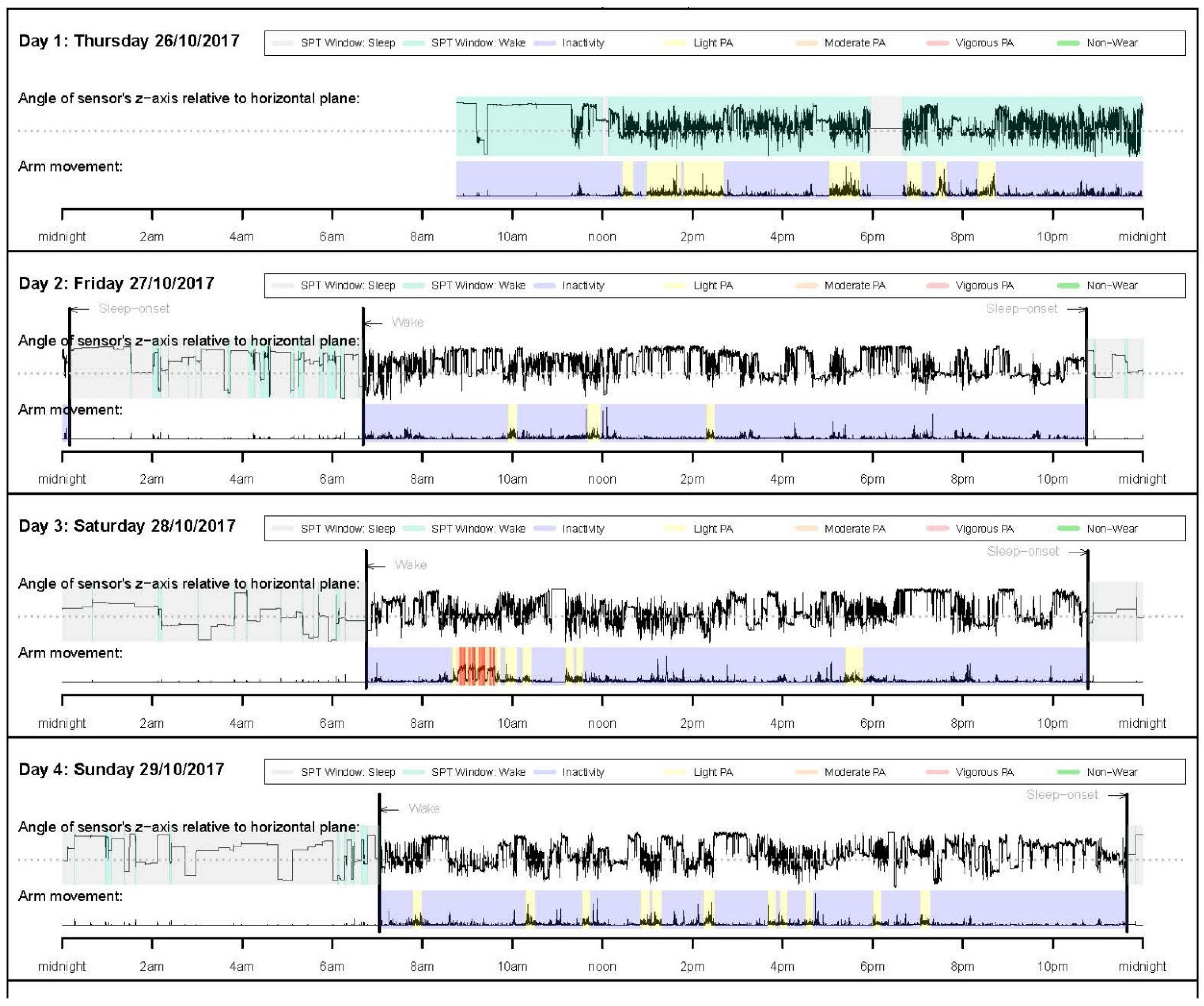Click the Moderate PA swatch in Day 4 legend

tap(806, 772)
